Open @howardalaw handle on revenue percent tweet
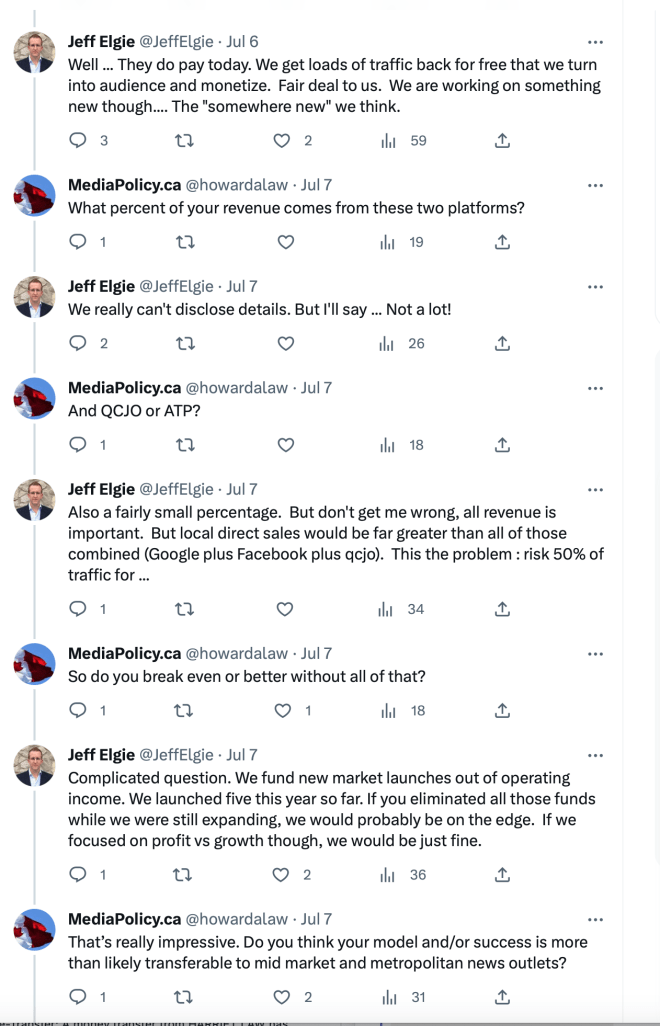This screenshot has width=660, height=1026. point(237,185)
